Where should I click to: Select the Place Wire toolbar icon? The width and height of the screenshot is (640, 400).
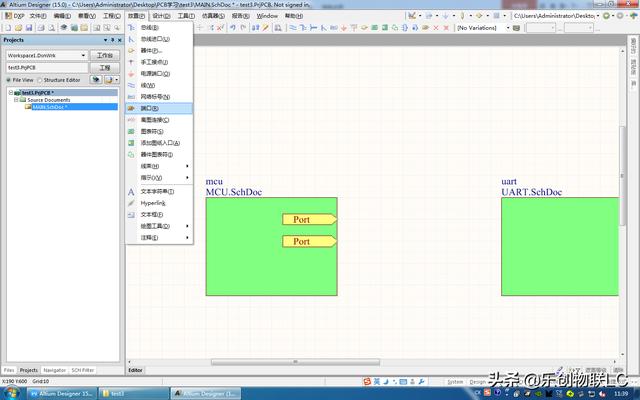click(x=293, y=28)
